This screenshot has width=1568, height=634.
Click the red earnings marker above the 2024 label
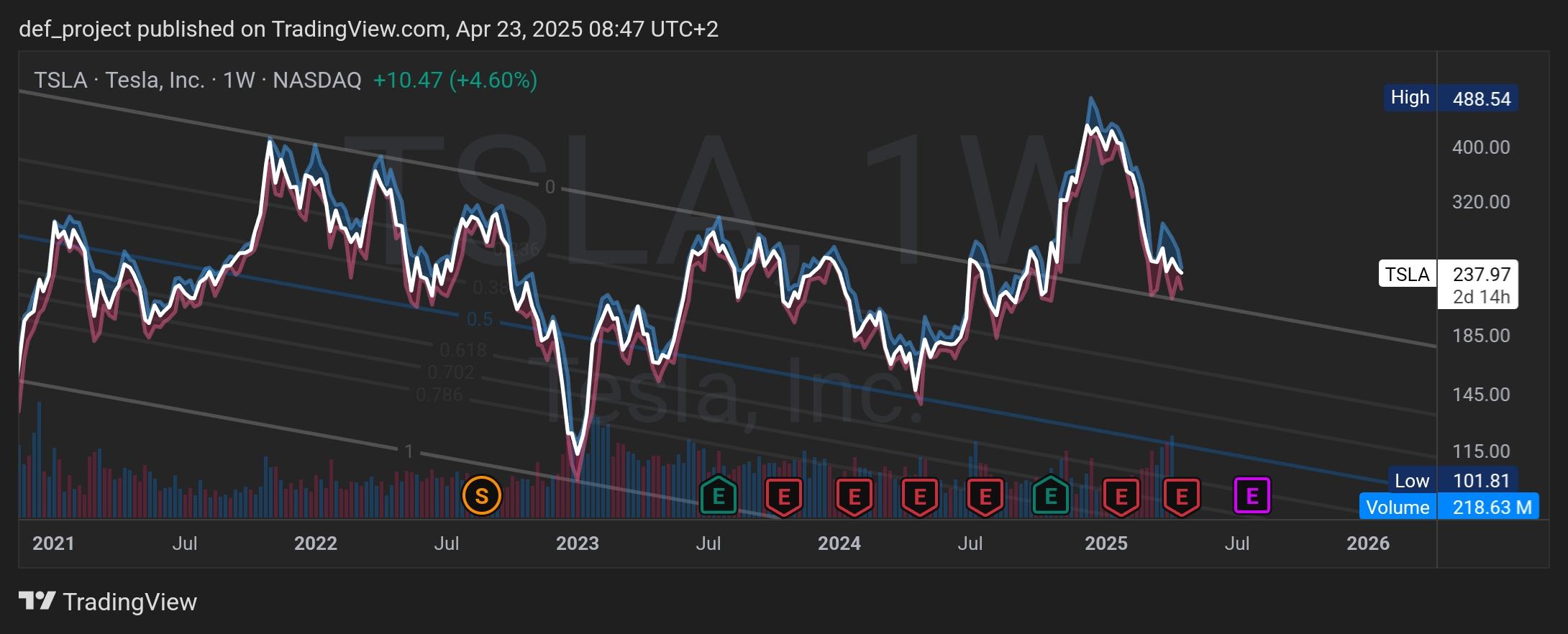pyautogui.click(x=854, y=497)
